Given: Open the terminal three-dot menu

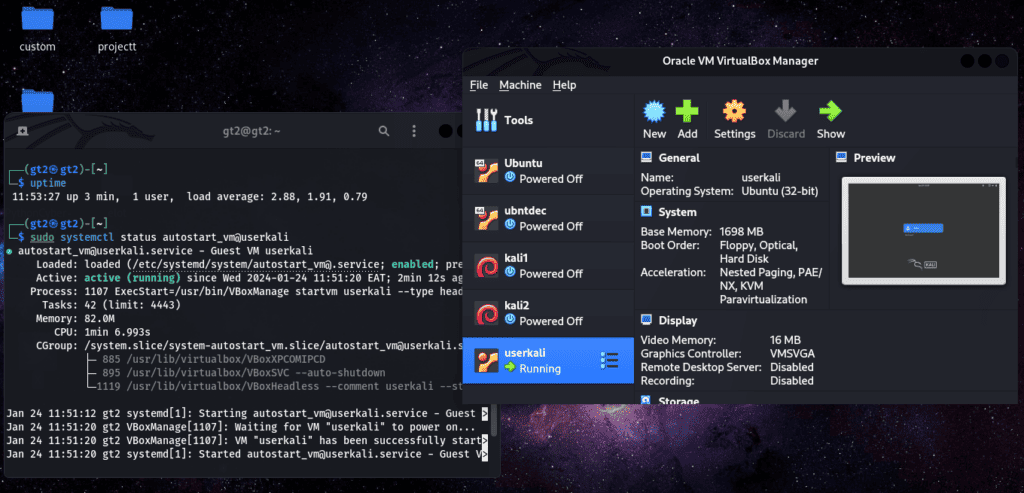Looking at the screenshot, I should pyautogui.click(x=413, y=131).
